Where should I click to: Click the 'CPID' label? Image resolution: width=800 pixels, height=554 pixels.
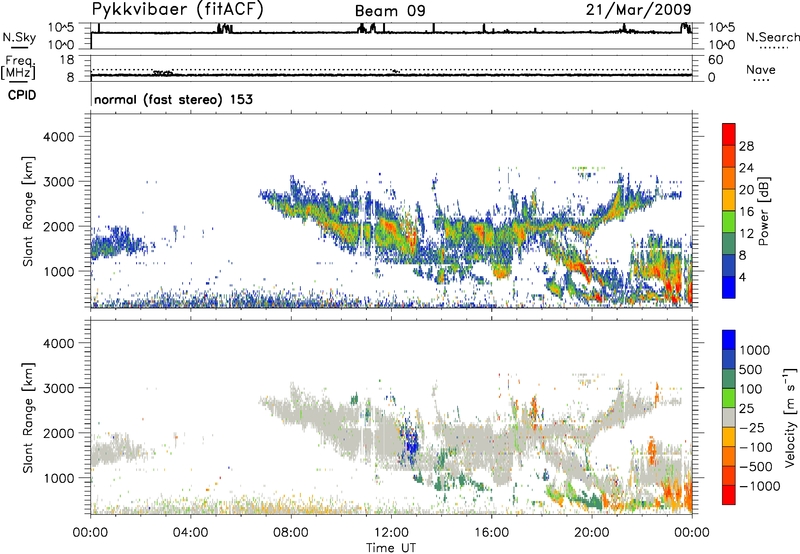click(x=22, y=95)
